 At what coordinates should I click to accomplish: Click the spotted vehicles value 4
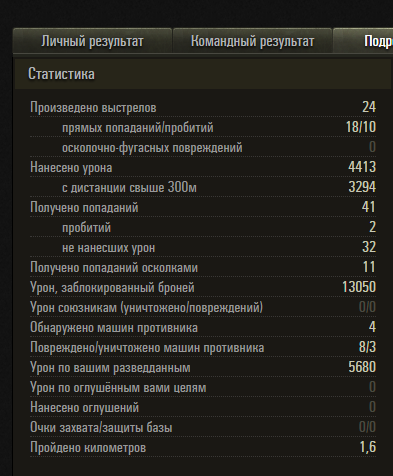373,327
